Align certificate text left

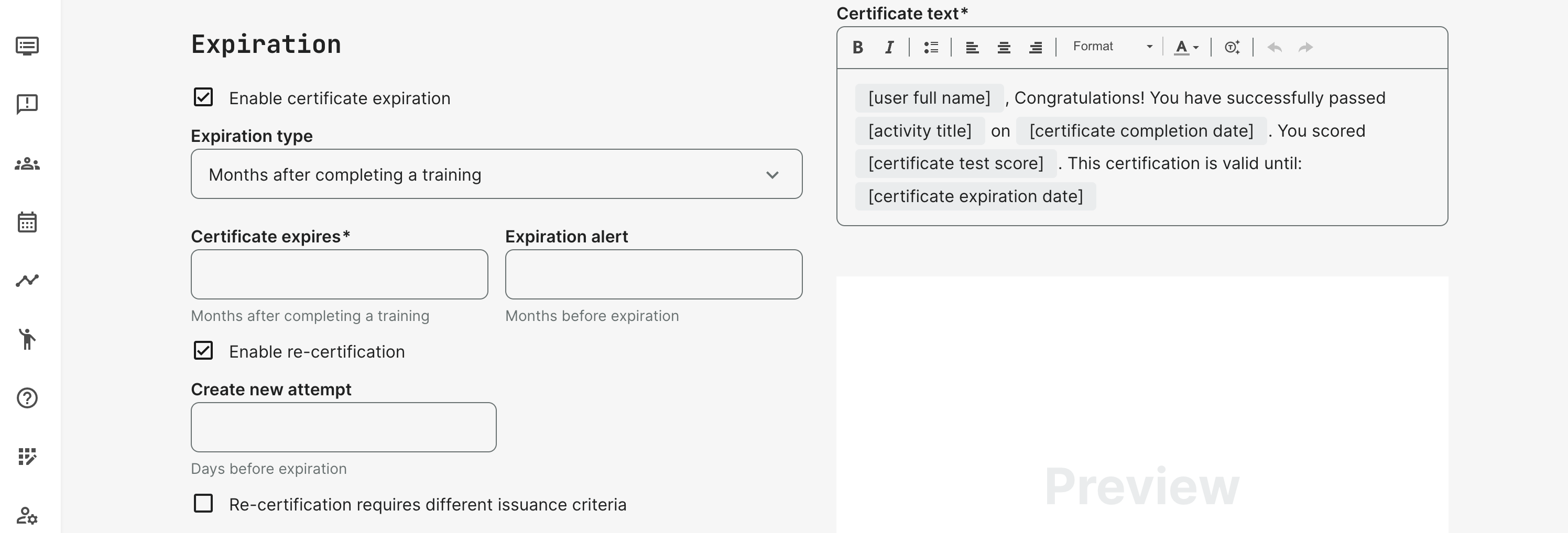(x=972, y=48)
